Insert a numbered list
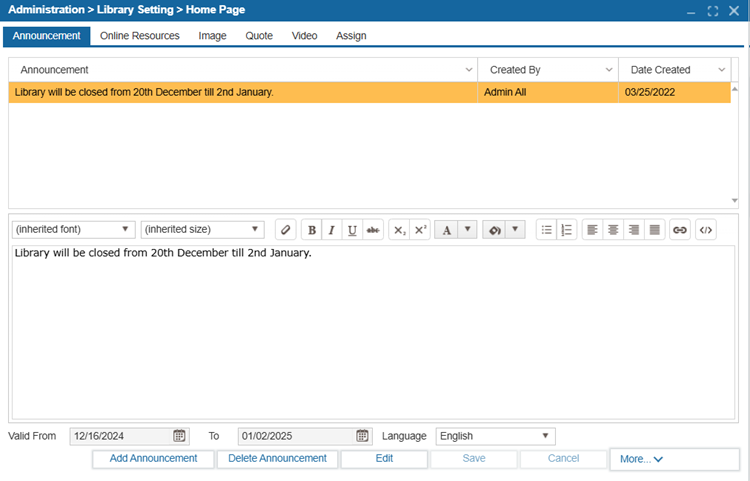The image size is (750, 481). coord(566,230)
